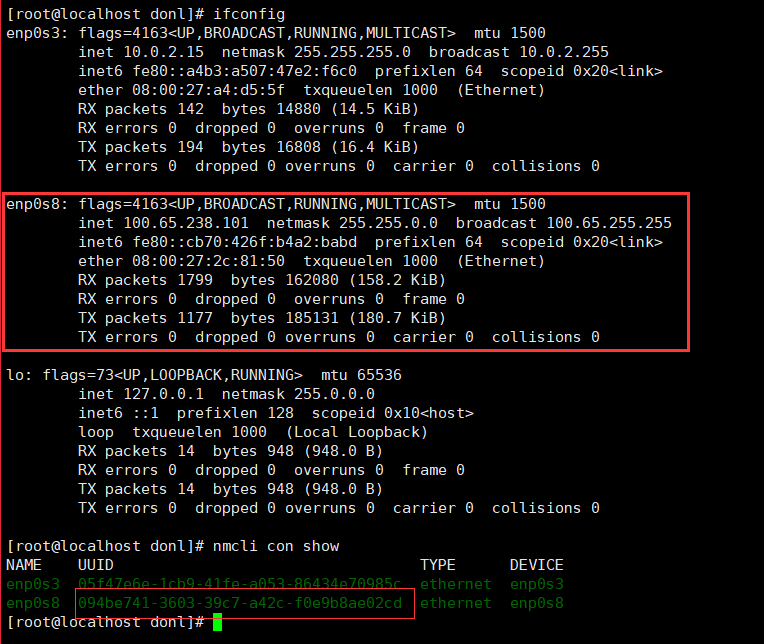Select the enp0s3 interface name in ifconfig output
Image resolution: width=764 pixels, height=644 pixels.
coord(33,33)
